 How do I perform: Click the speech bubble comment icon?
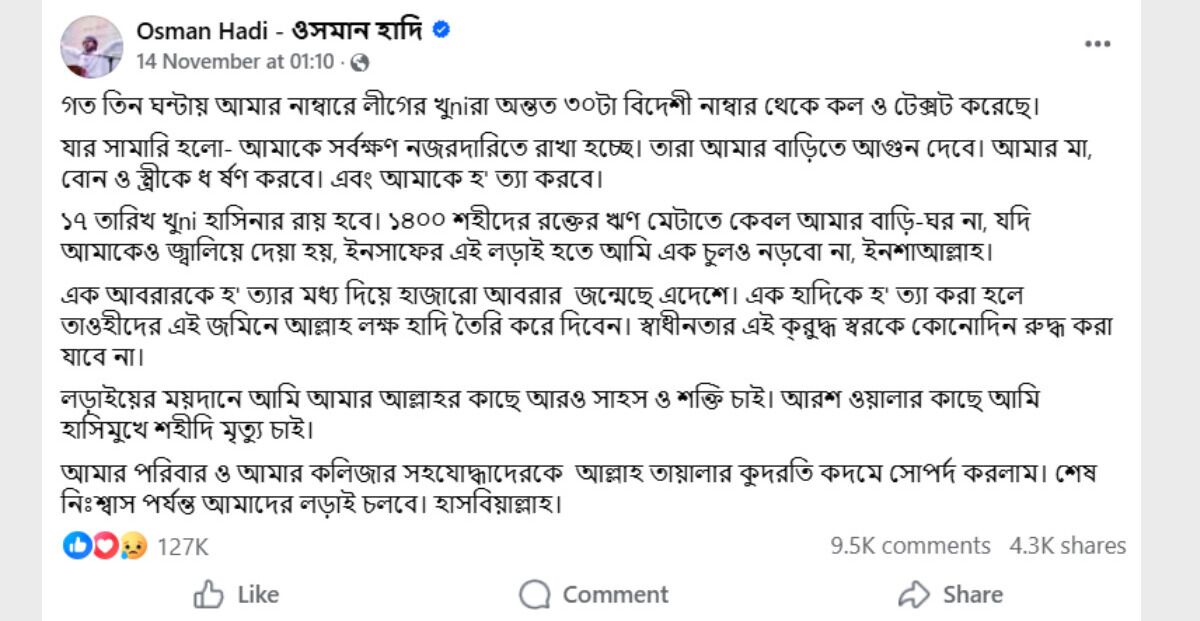pyautogui.click(x=535, y=594)
